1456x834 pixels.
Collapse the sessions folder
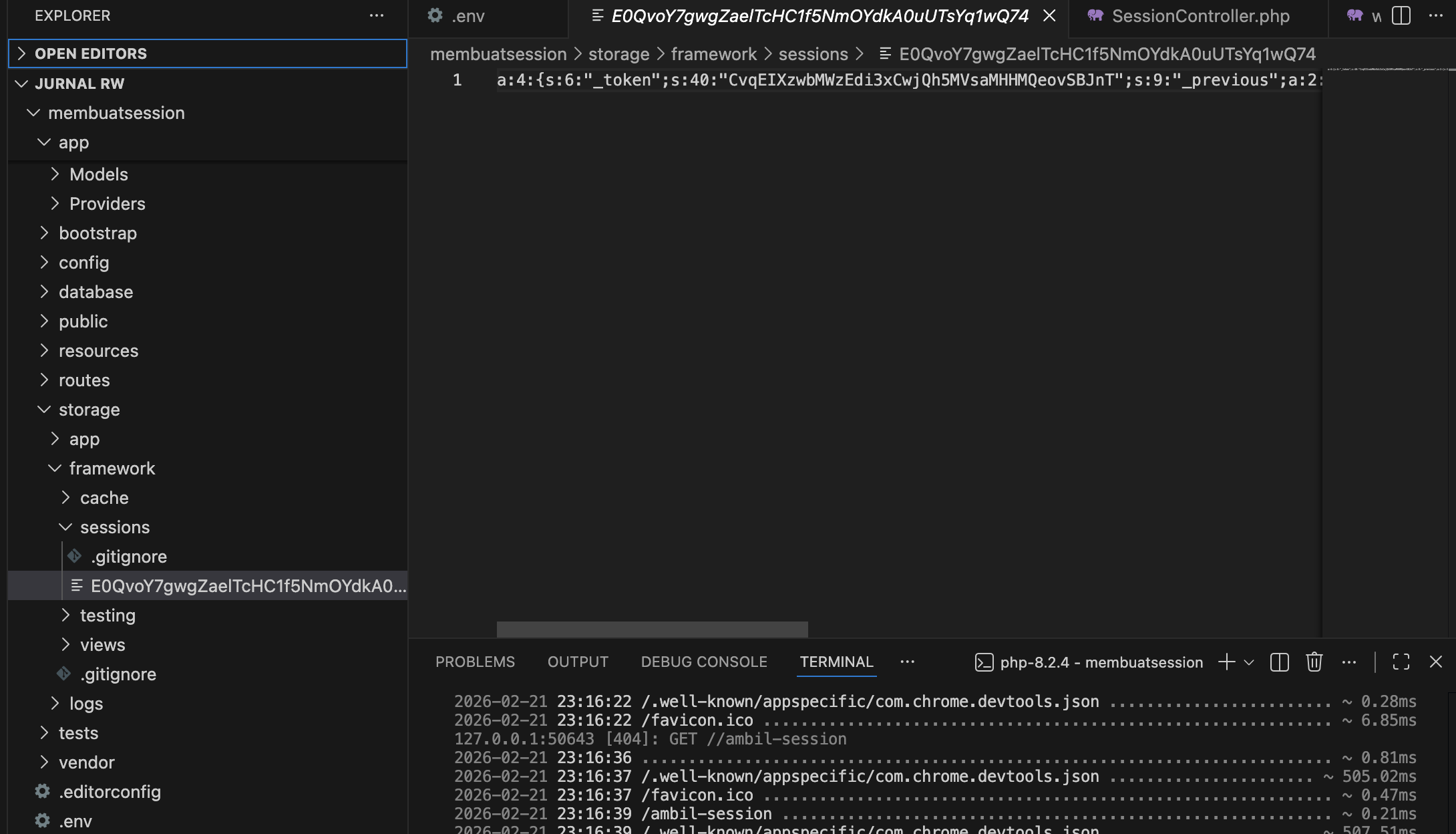[x=114, y=527]
